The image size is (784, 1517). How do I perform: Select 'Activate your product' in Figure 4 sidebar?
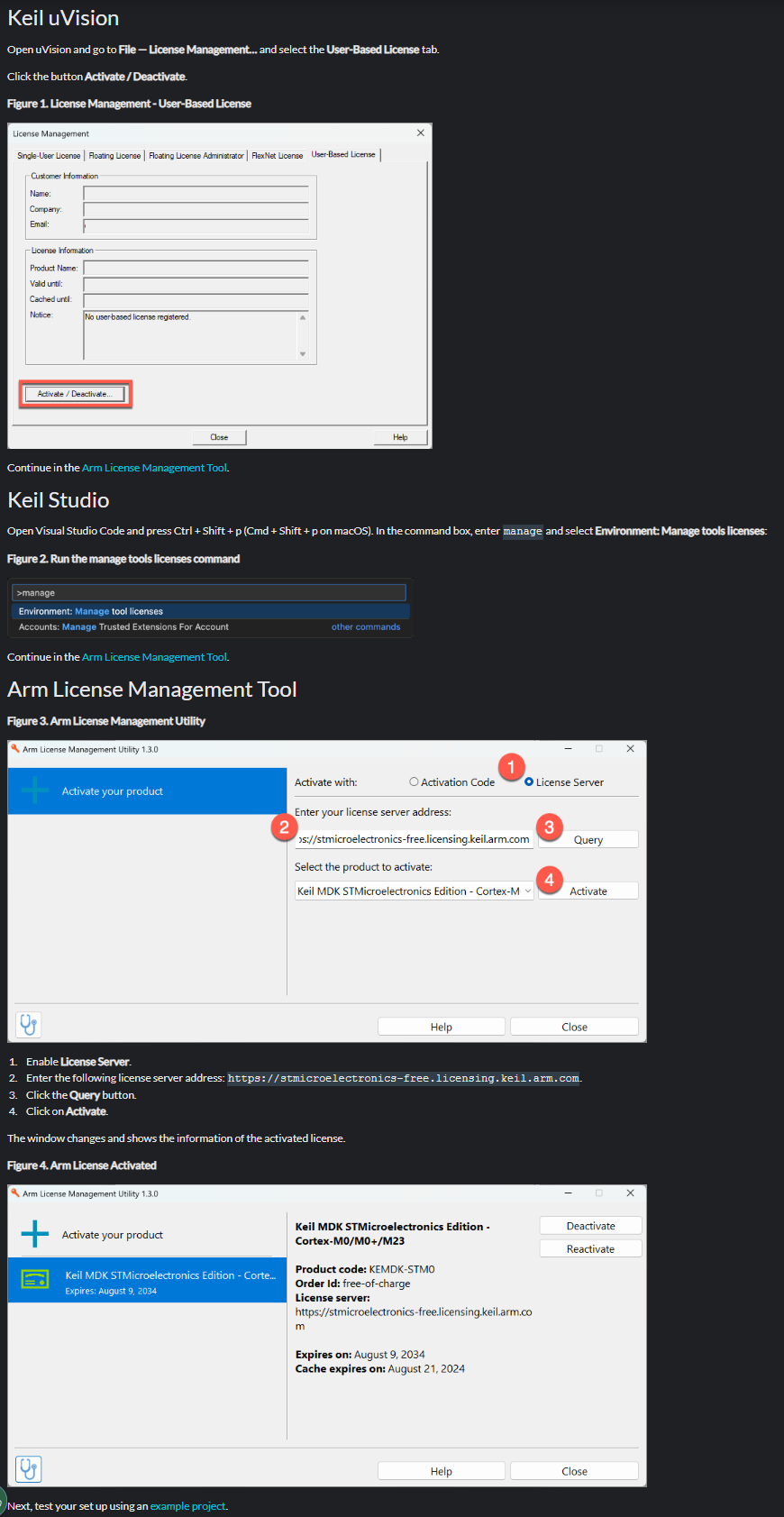147,1234
